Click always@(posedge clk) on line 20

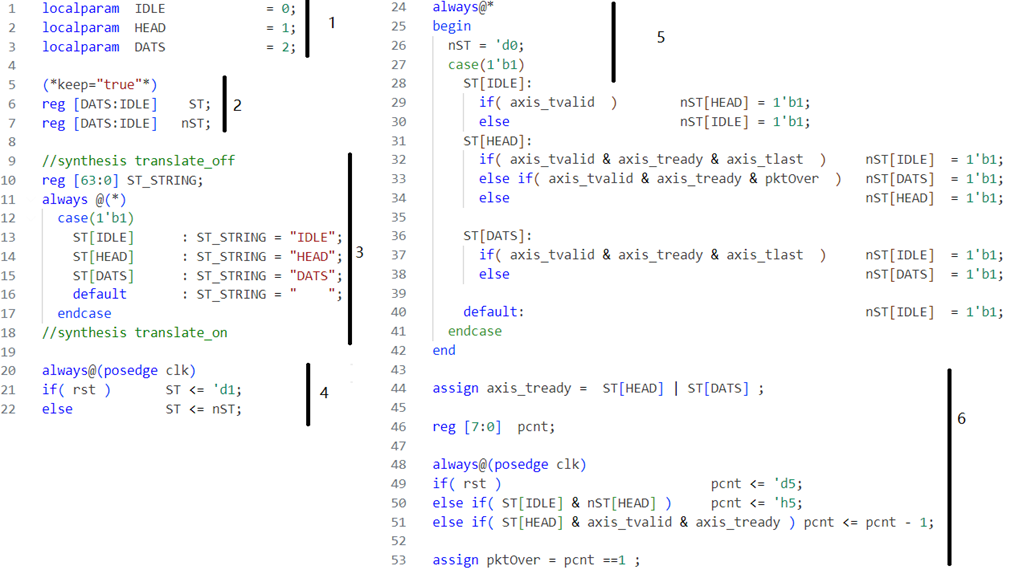click(x=118, y=371)
